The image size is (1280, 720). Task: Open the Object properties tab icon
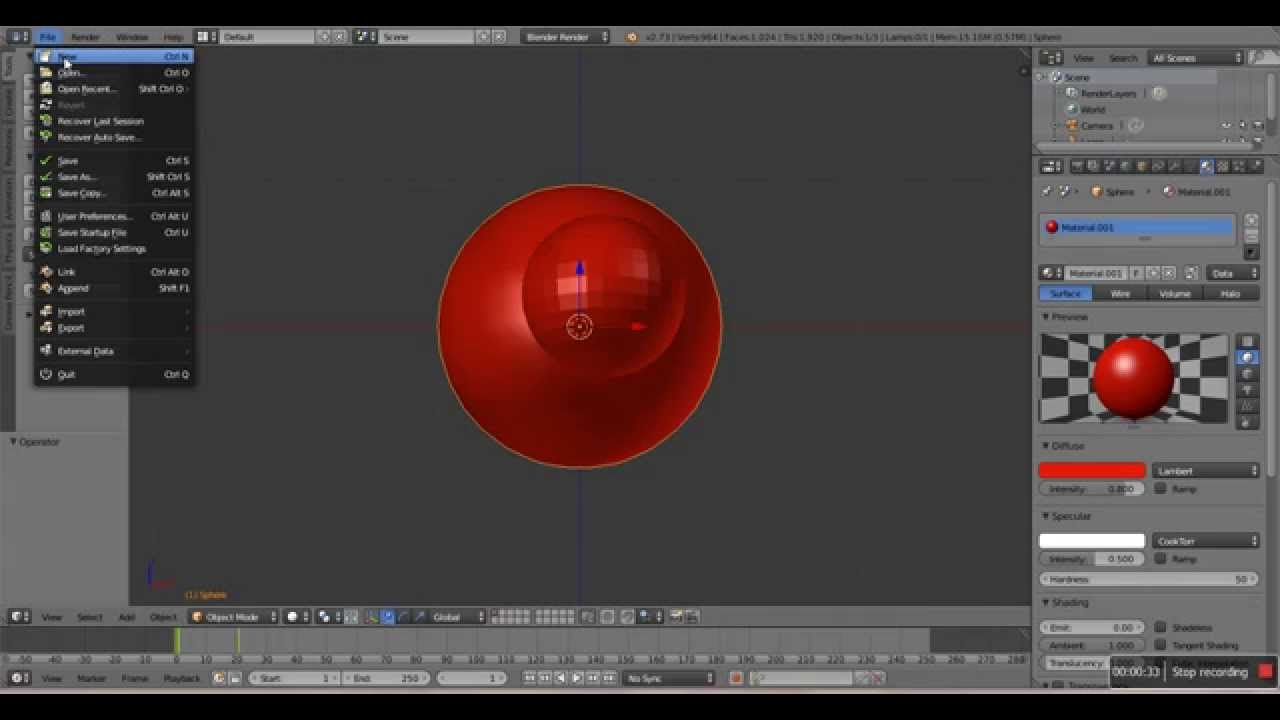point(1142,167)
